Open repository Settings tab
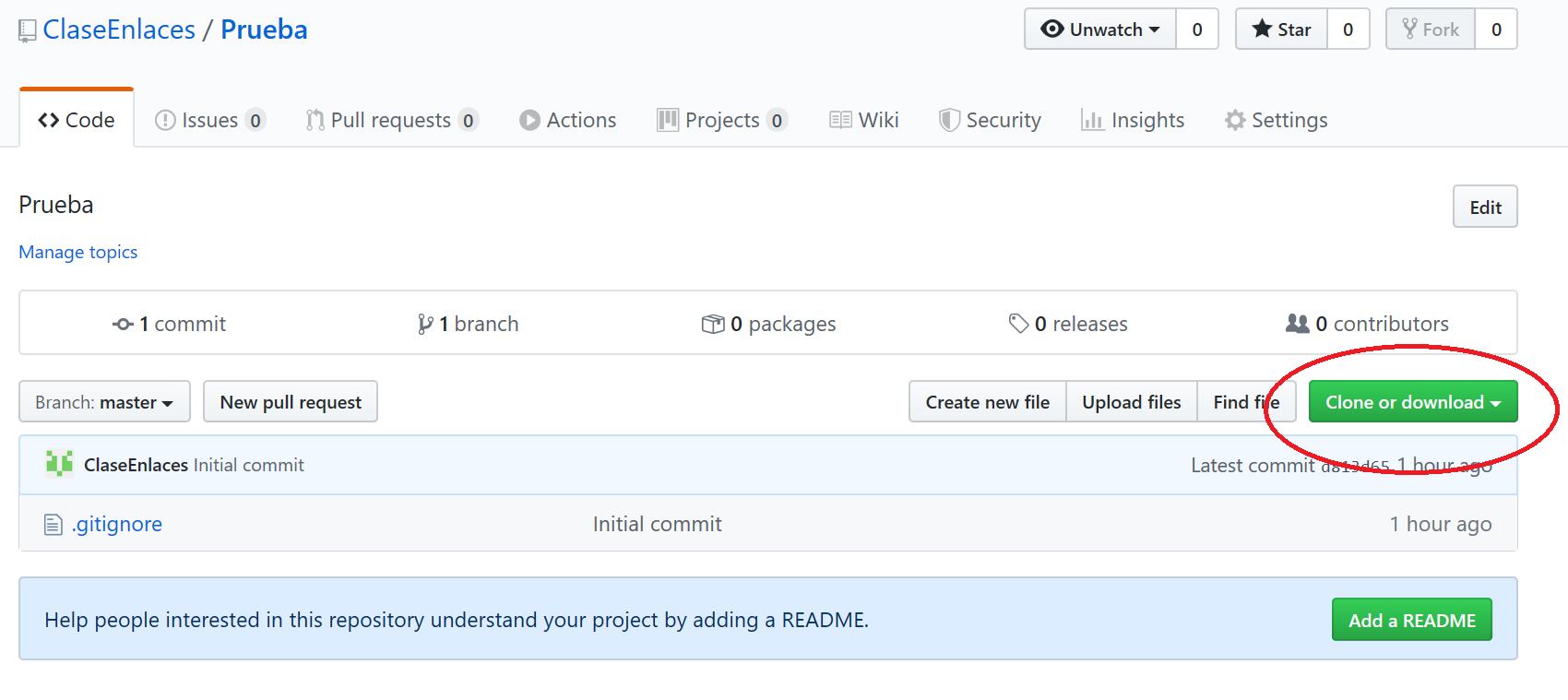 1276,120
